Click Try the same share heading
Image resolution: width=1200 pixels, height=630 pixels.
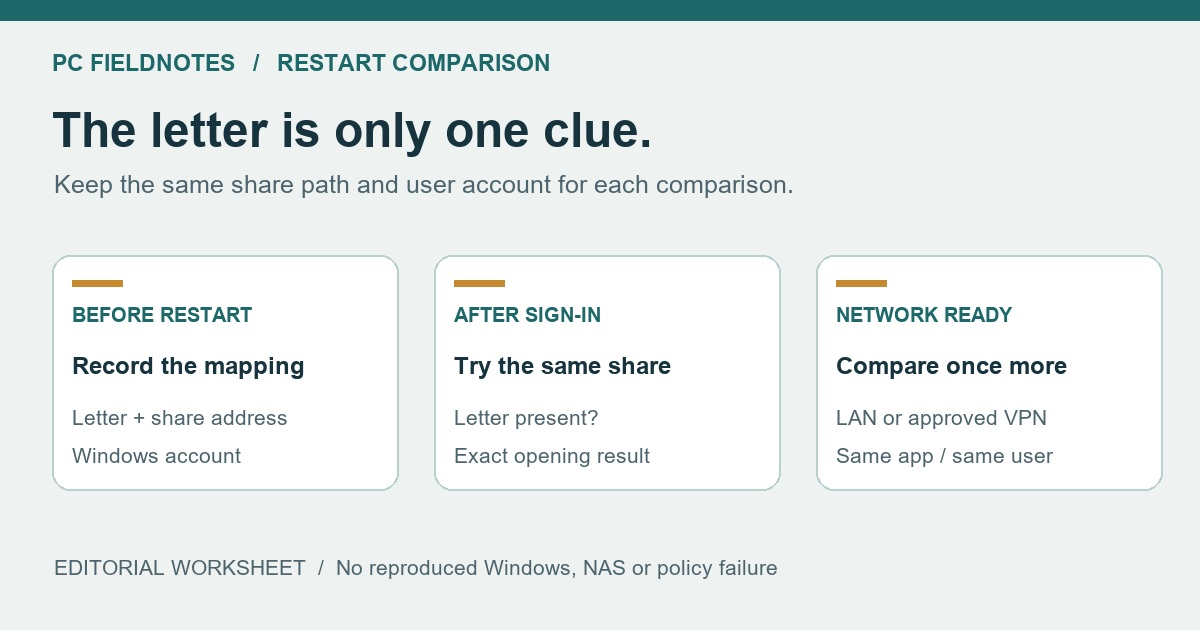(x=562, y=366)
